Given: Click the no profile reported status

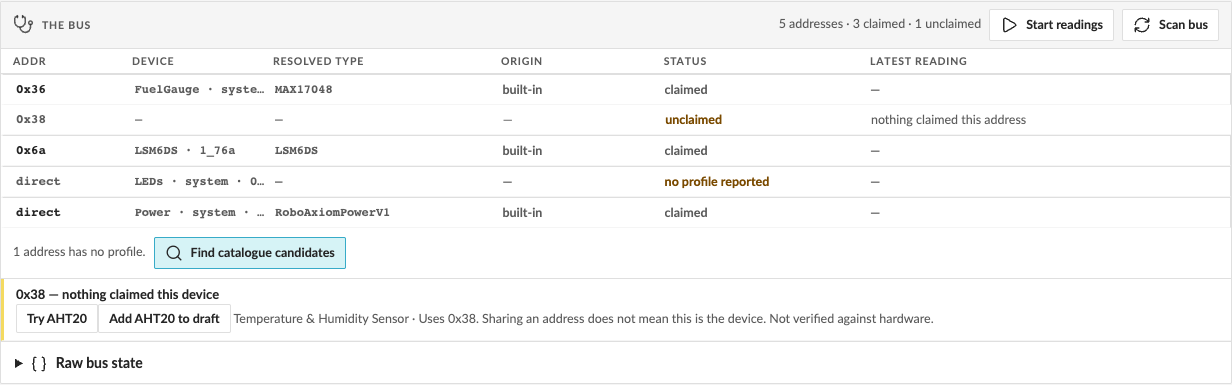Looking at the screenshot, I should click(x=717, y=182).
